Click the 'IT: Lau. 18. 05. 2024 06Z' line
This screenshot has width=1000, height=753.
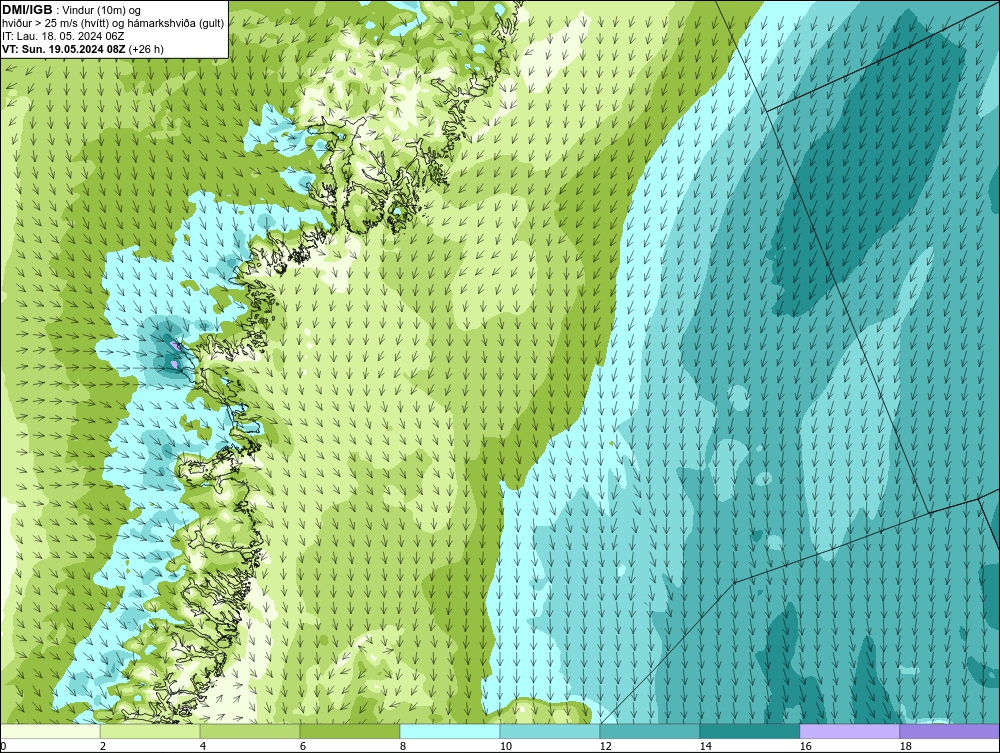(x=63, y=36)
